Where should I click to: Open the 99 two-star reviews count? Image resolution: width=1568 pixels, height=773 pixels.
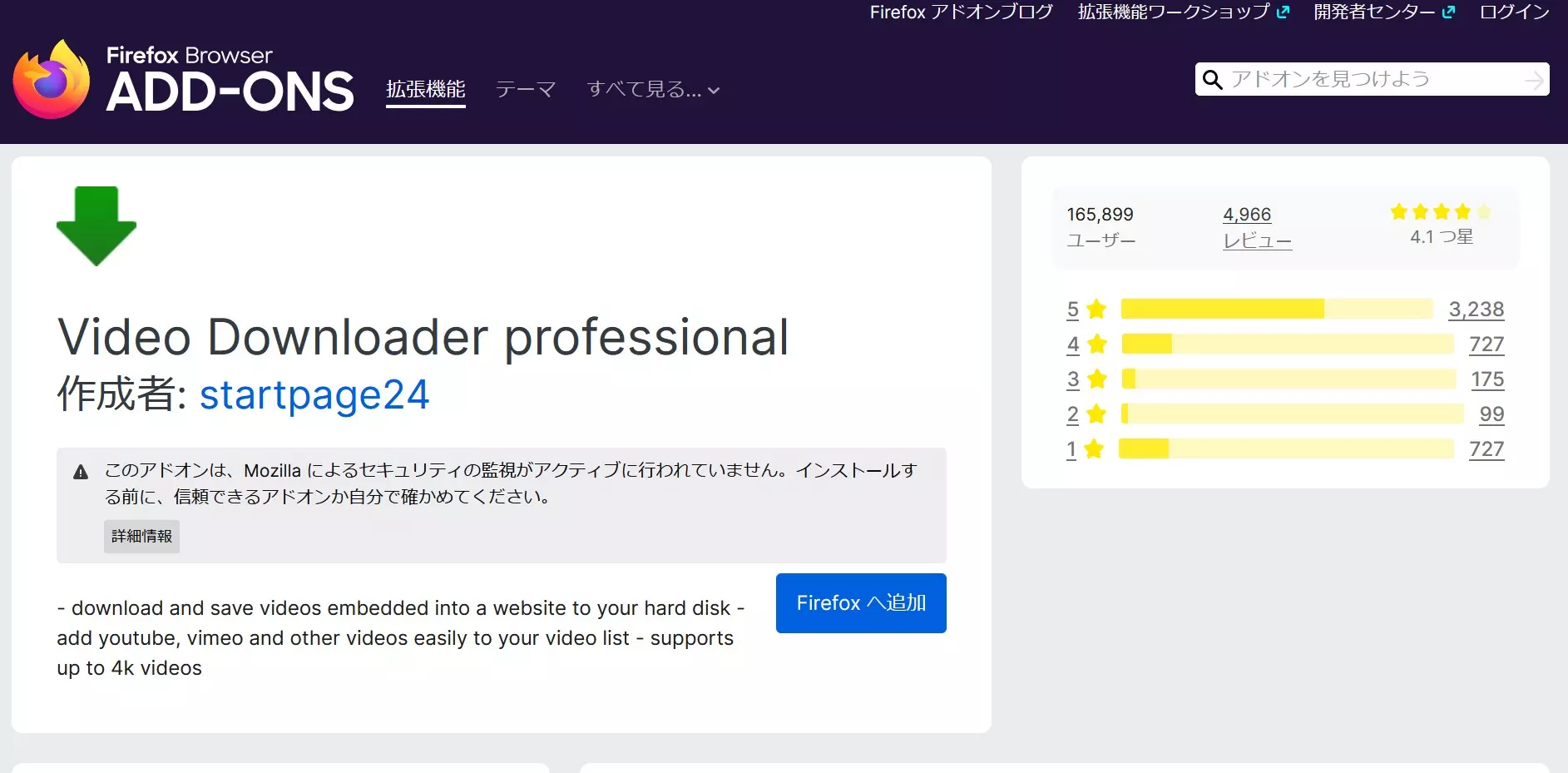click(x=1491, y=414)
